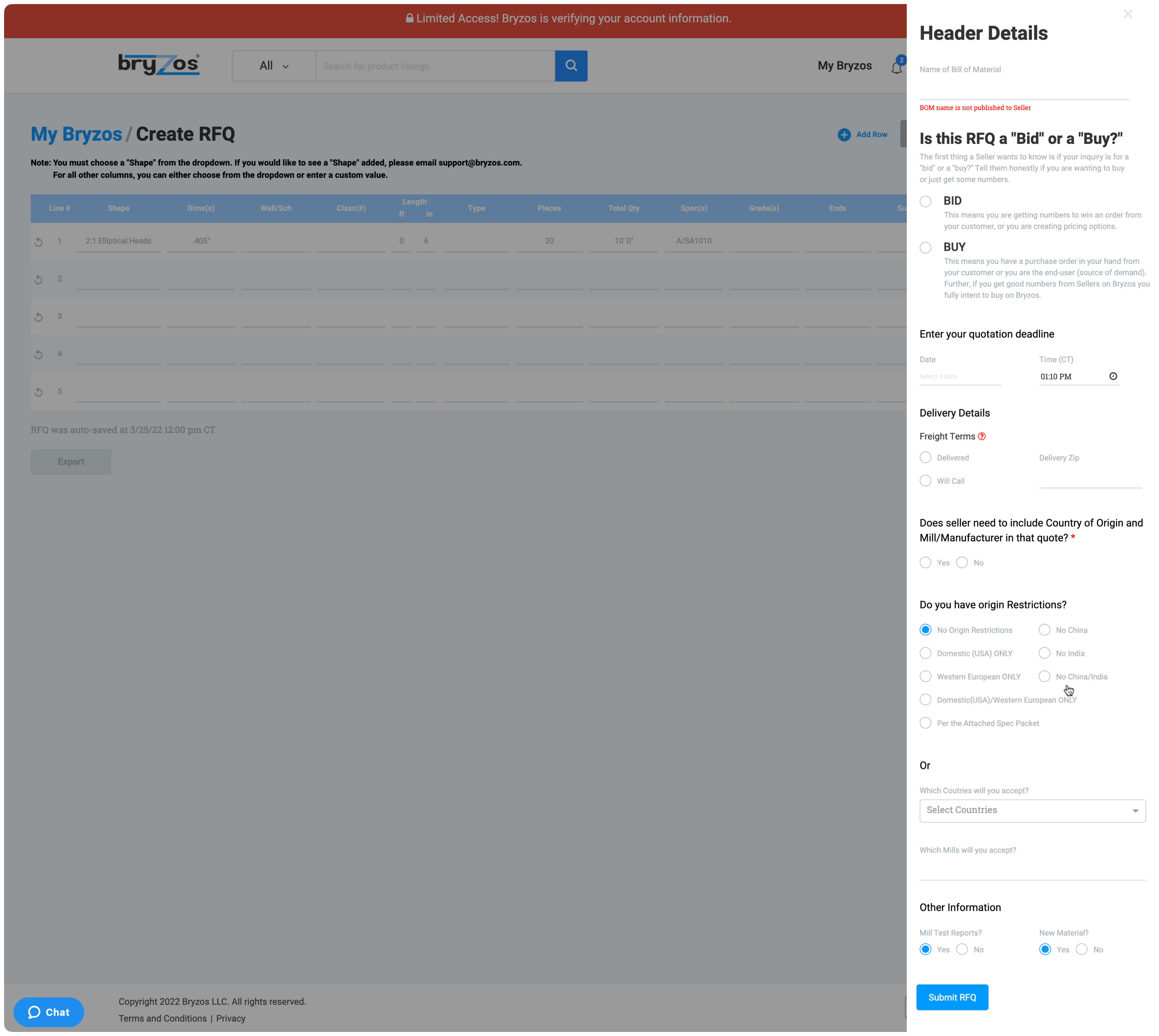
Task: Click Add Row text link
Action: click(872, 135)
